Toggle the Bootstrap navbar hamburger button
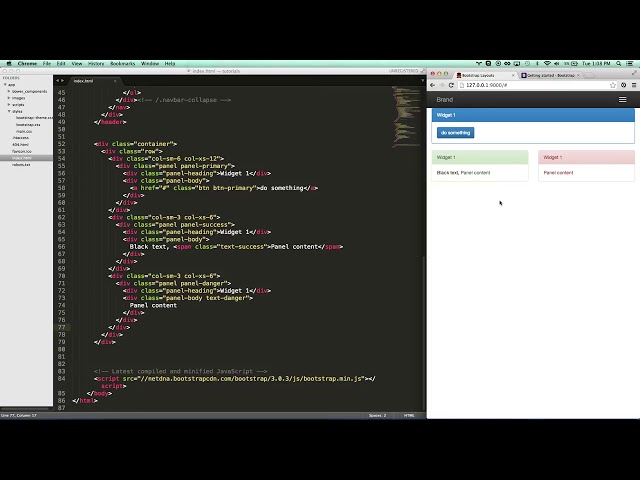The height and width of the screenshot is (480, 640). pyautogui.click(x=622, y=100)
